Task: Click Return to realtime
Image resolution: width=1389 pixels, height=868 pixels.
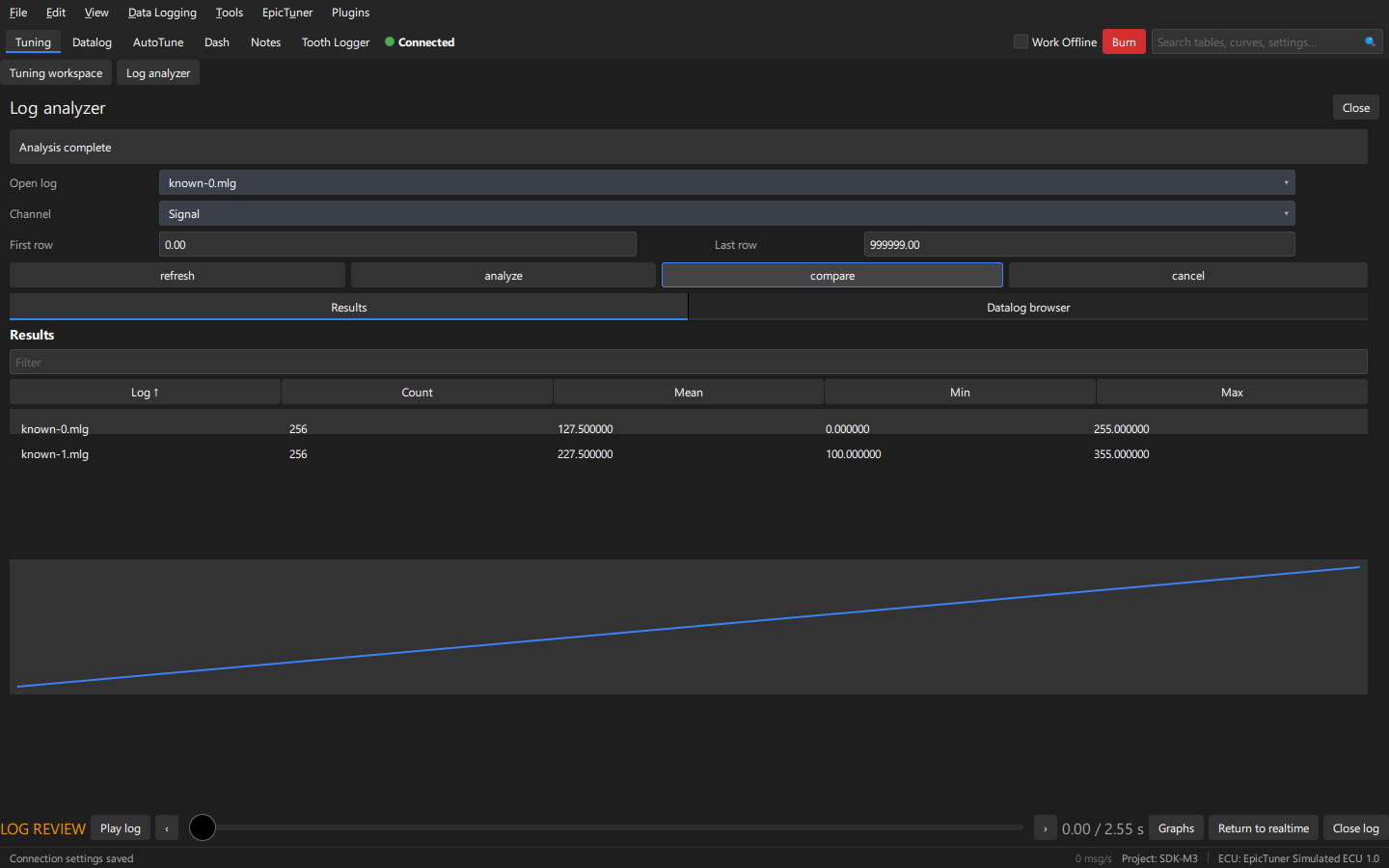Action: 1264,828
